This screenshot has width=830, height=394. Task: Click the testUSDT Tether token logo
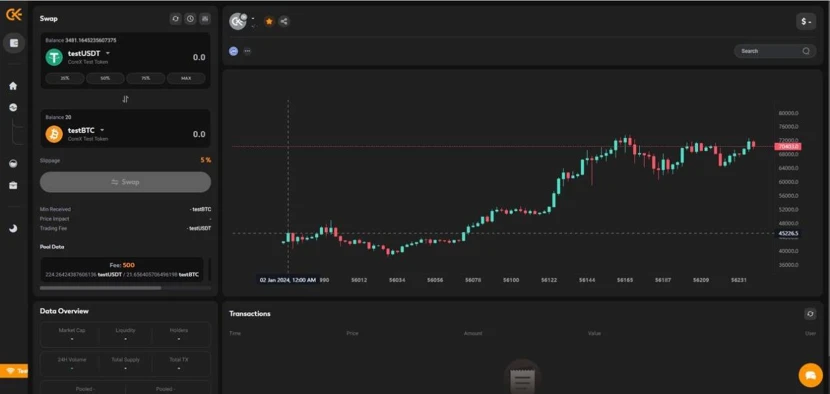tap(54, 57)
